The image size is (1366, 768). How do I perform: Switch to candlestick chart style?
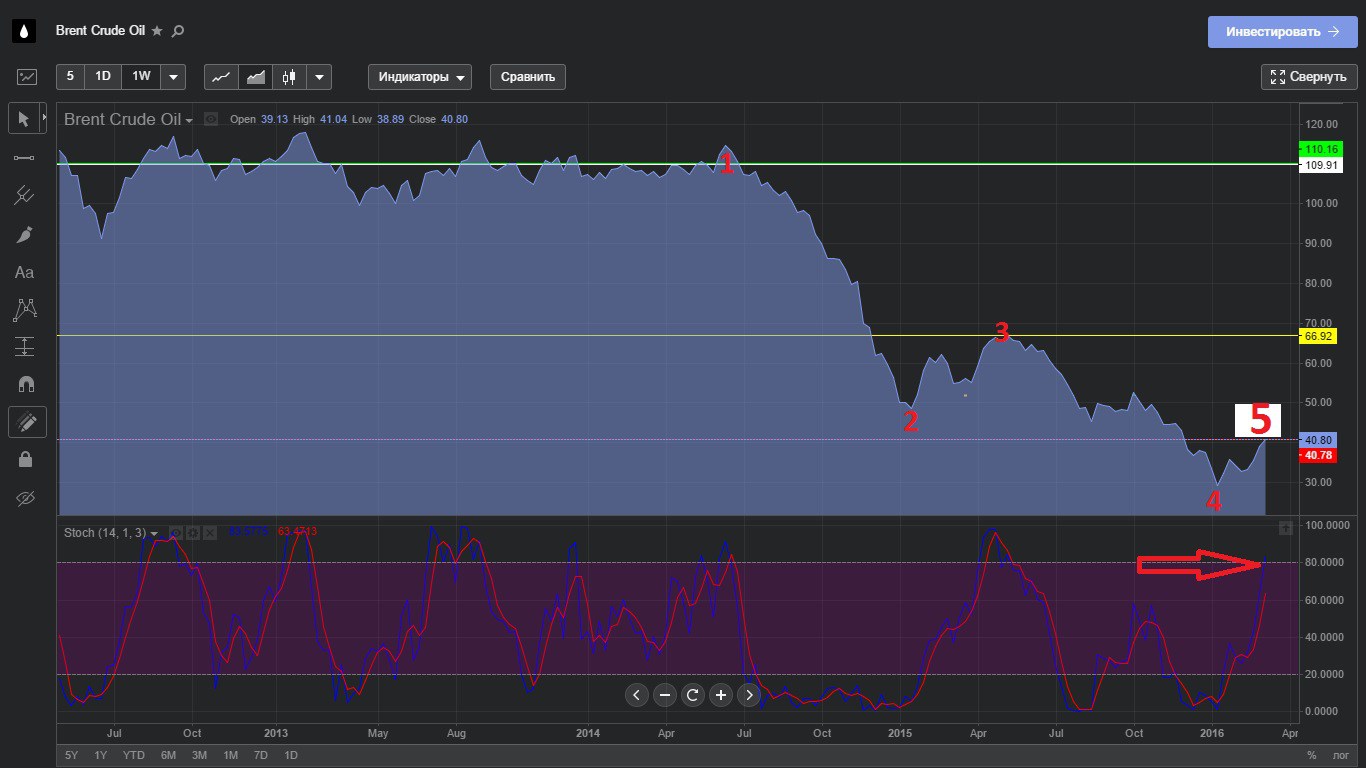pyautogui.click(x=290, y=77)
